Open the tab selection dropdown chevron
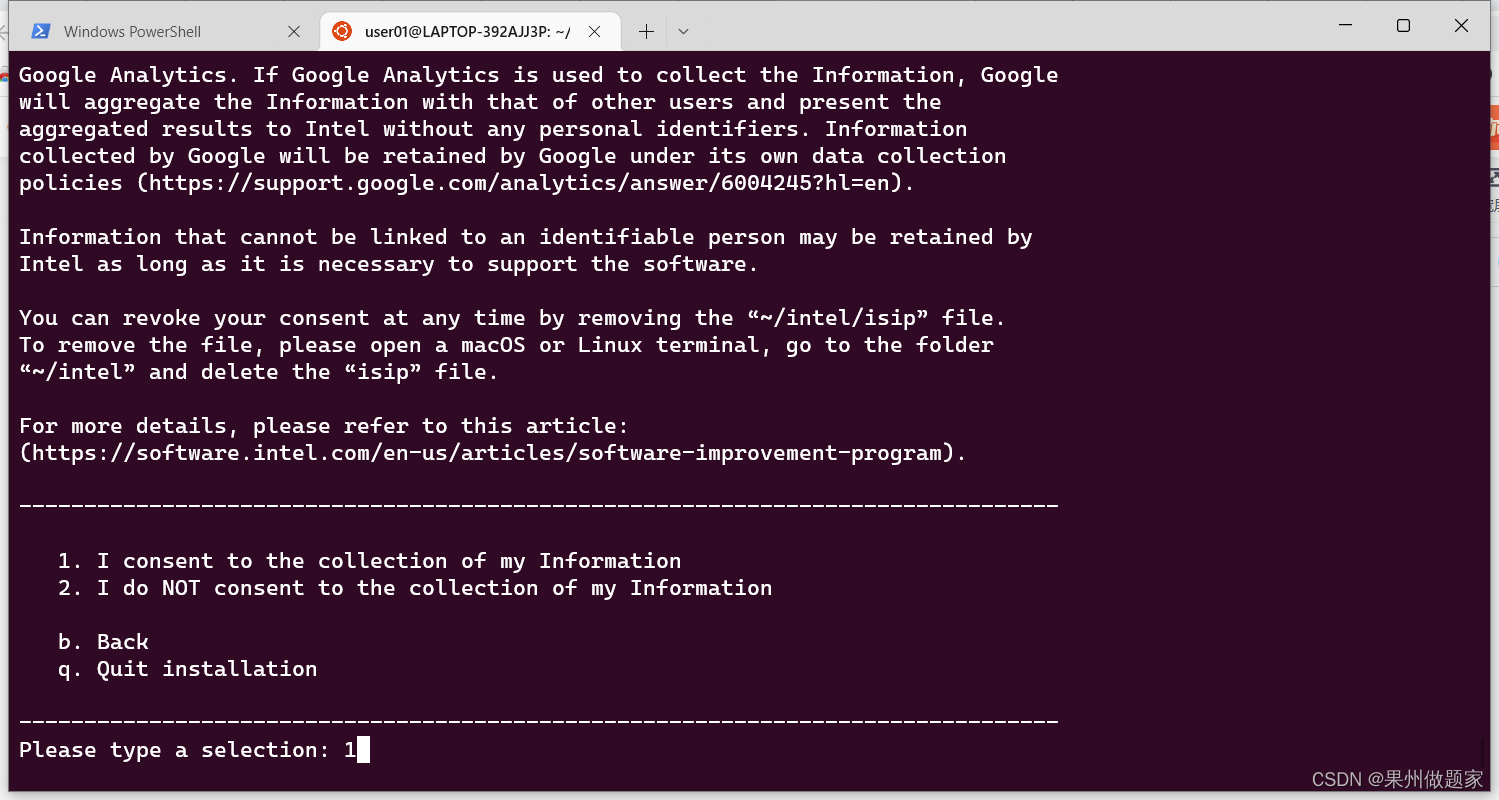 (683, 31)
